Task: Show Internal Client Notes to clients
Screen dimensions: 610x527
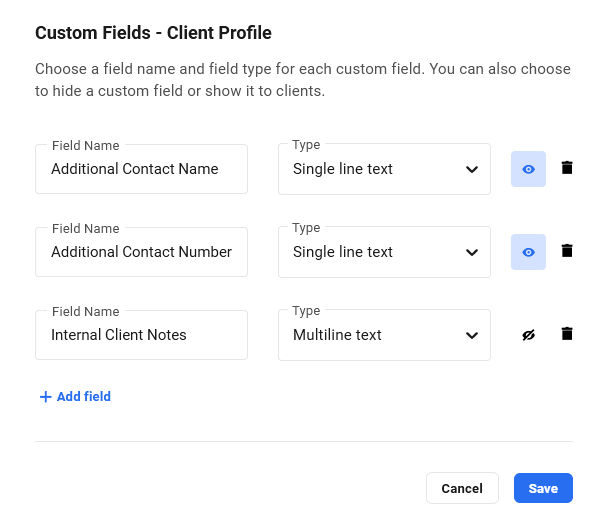Action: 528,335
